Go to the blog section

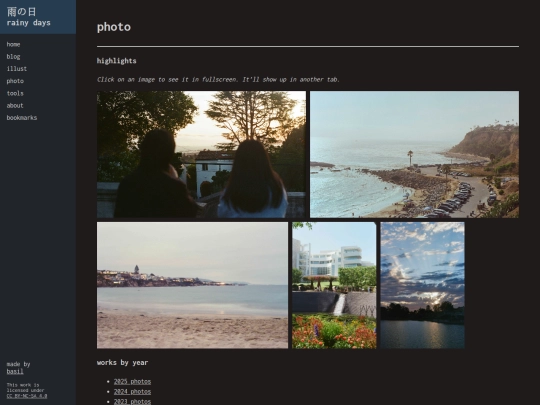tap(13, 56)
